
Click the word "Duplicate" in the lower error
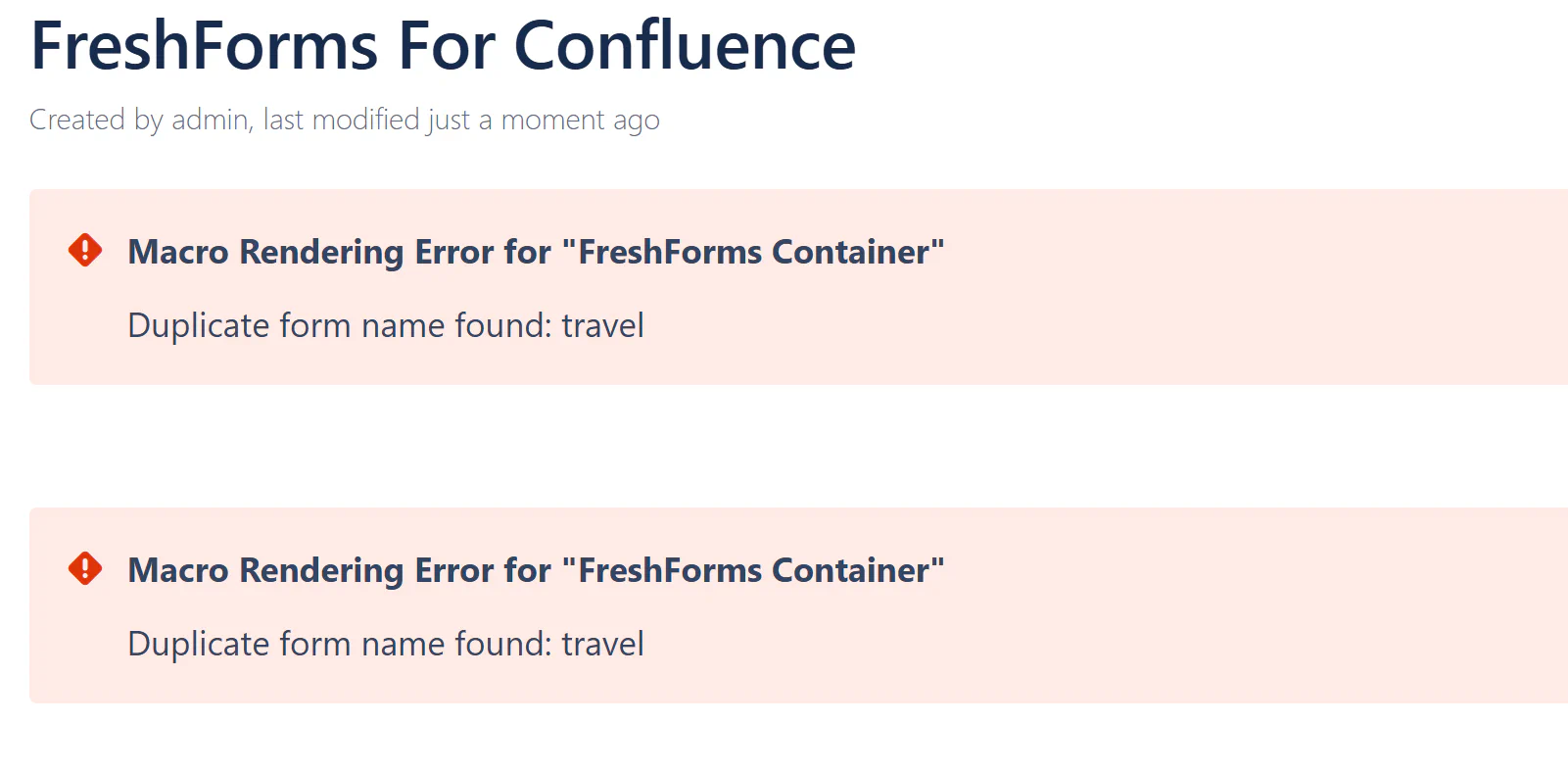(x=198, y=644)
